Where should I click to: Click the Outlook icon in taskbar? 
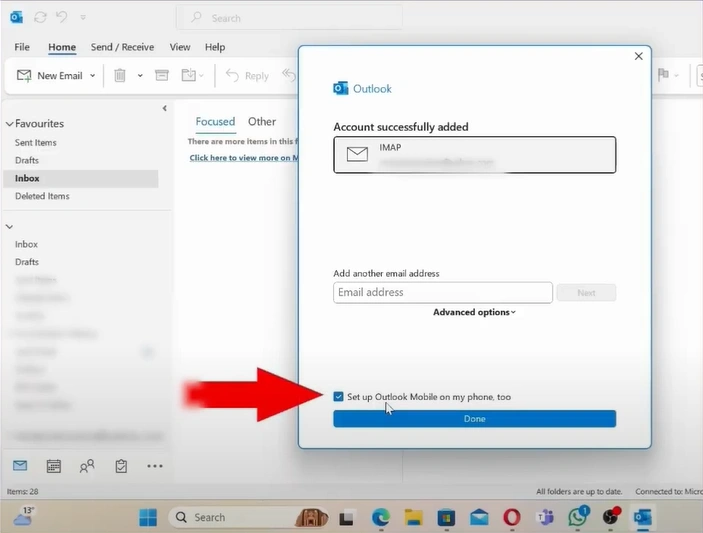[643, 517]
